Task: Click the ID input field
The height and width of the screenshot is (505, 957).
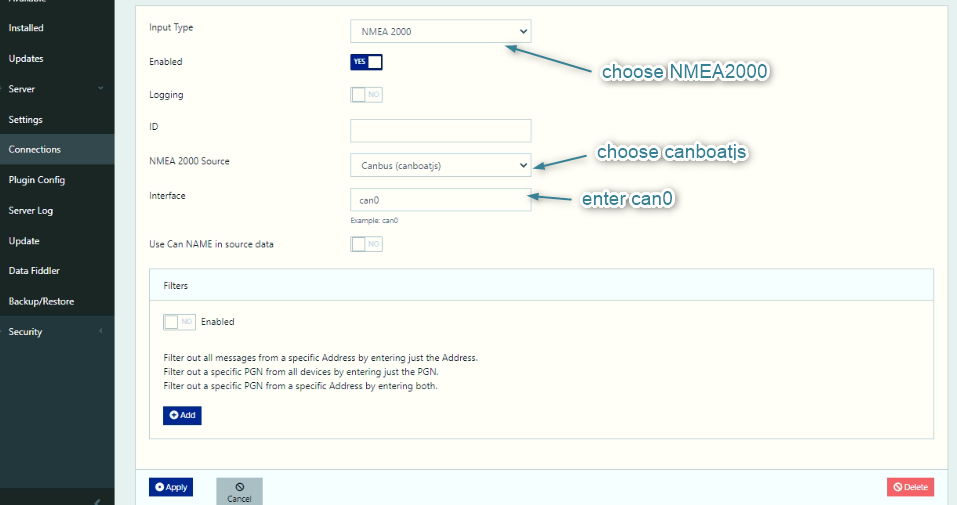Action: pos(441,131)
